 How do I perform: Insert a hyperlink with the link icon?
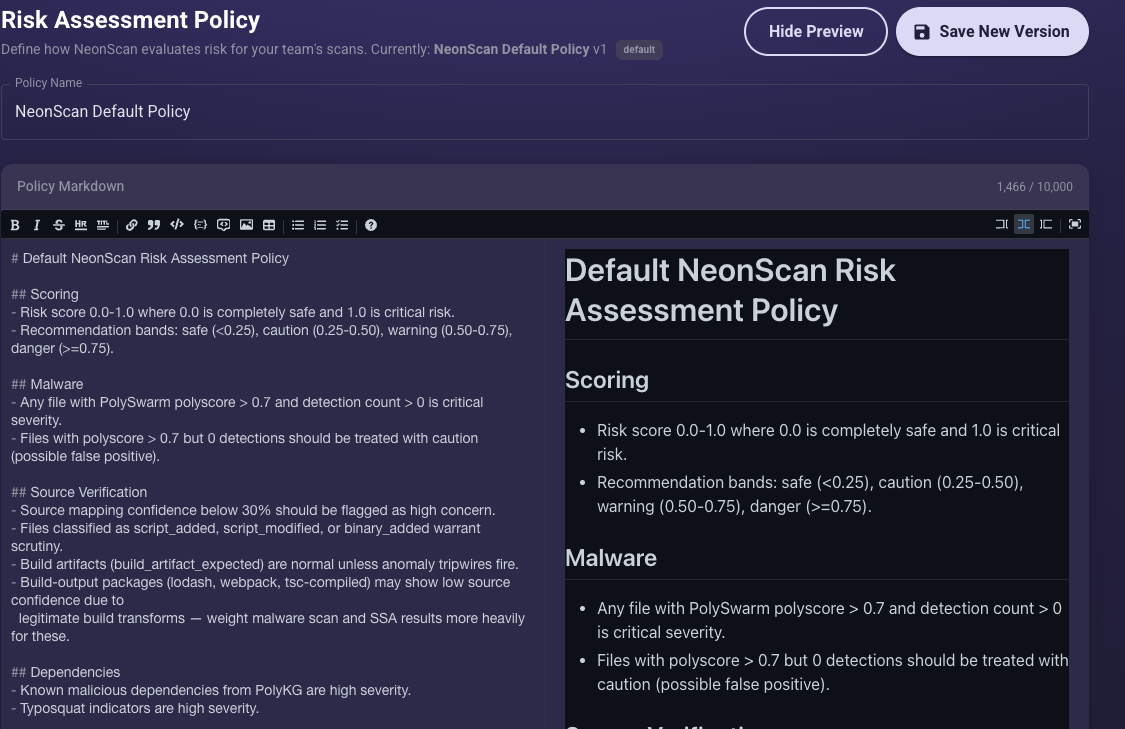pos(132,225)
